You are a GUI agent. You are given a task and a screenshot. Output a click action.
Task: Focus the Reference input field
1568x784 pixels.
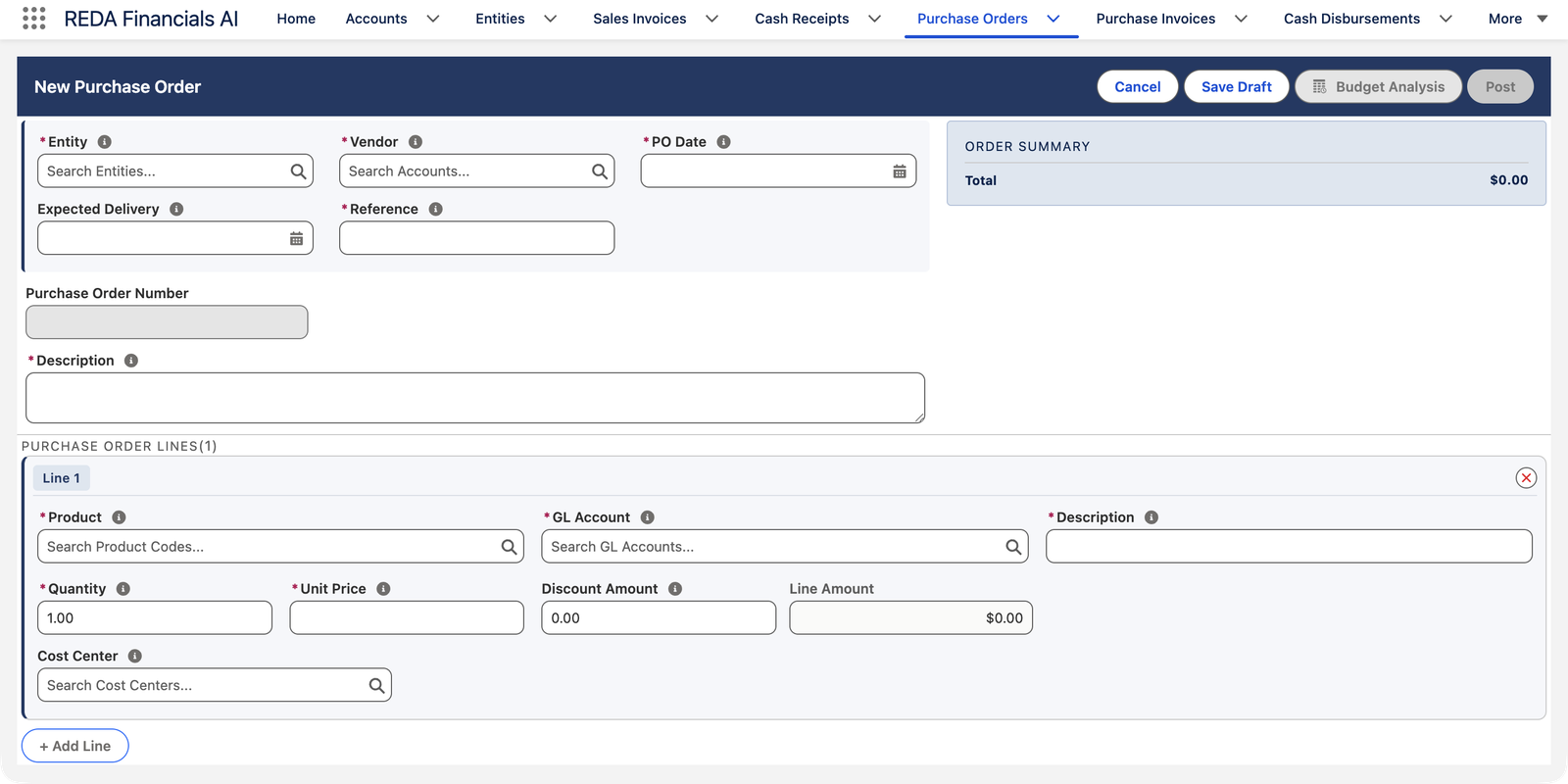click(477, 238)
